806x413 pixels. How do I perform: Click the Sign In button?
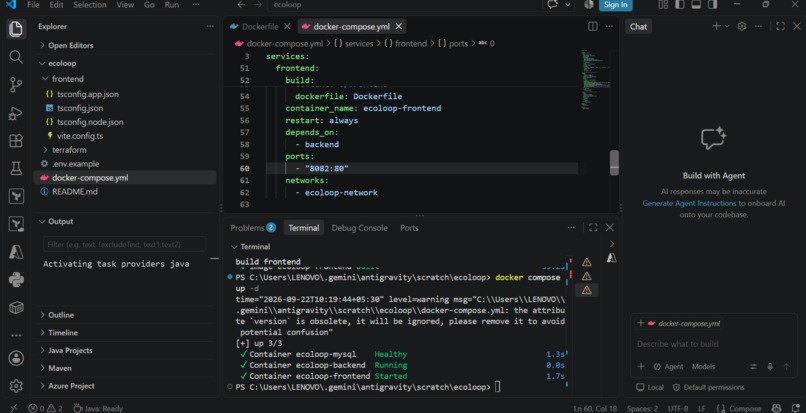pos(616,5)
